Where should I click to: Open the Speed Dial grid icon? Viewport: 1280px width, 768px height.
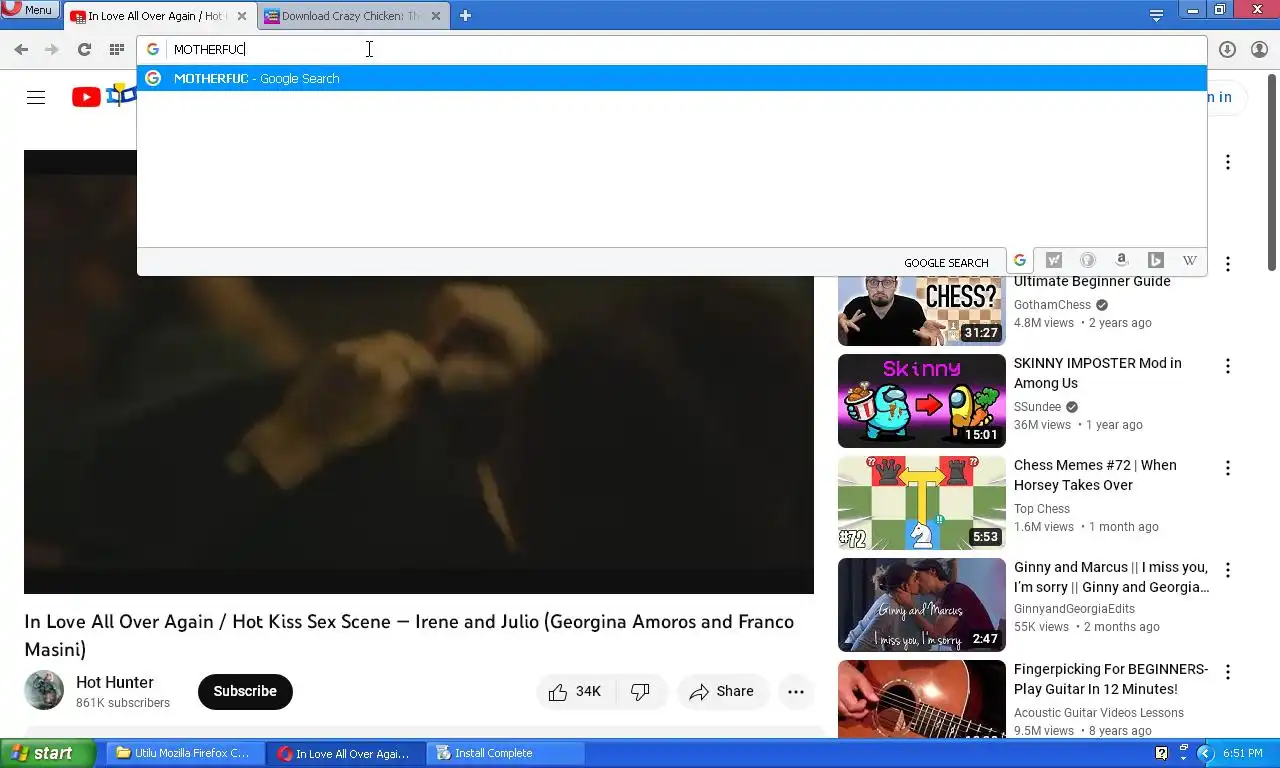pyautogui.click(x=117, y=49)
